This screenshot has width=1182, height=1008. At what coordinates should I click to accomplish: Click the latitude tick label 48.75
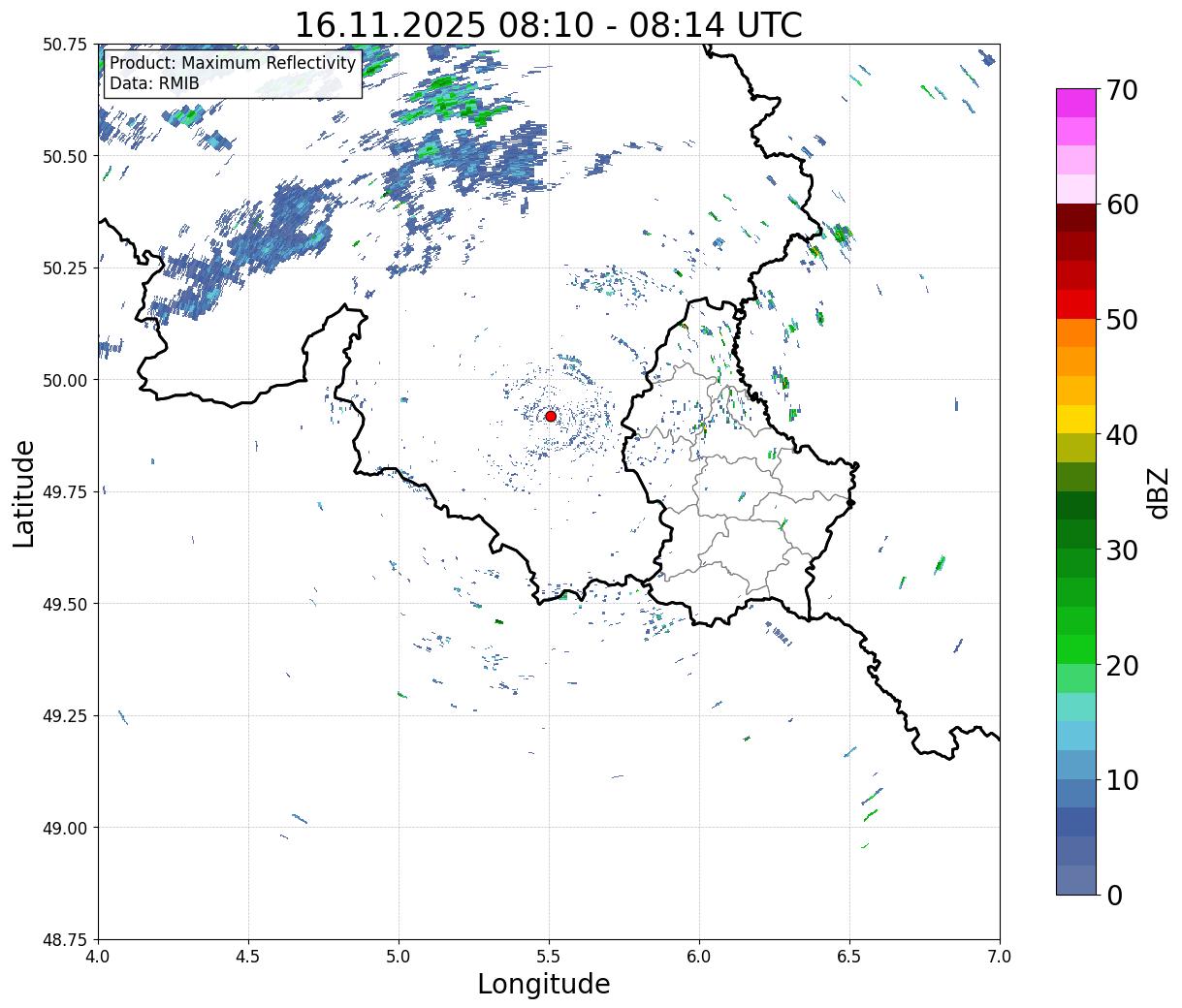pos(65,940)
